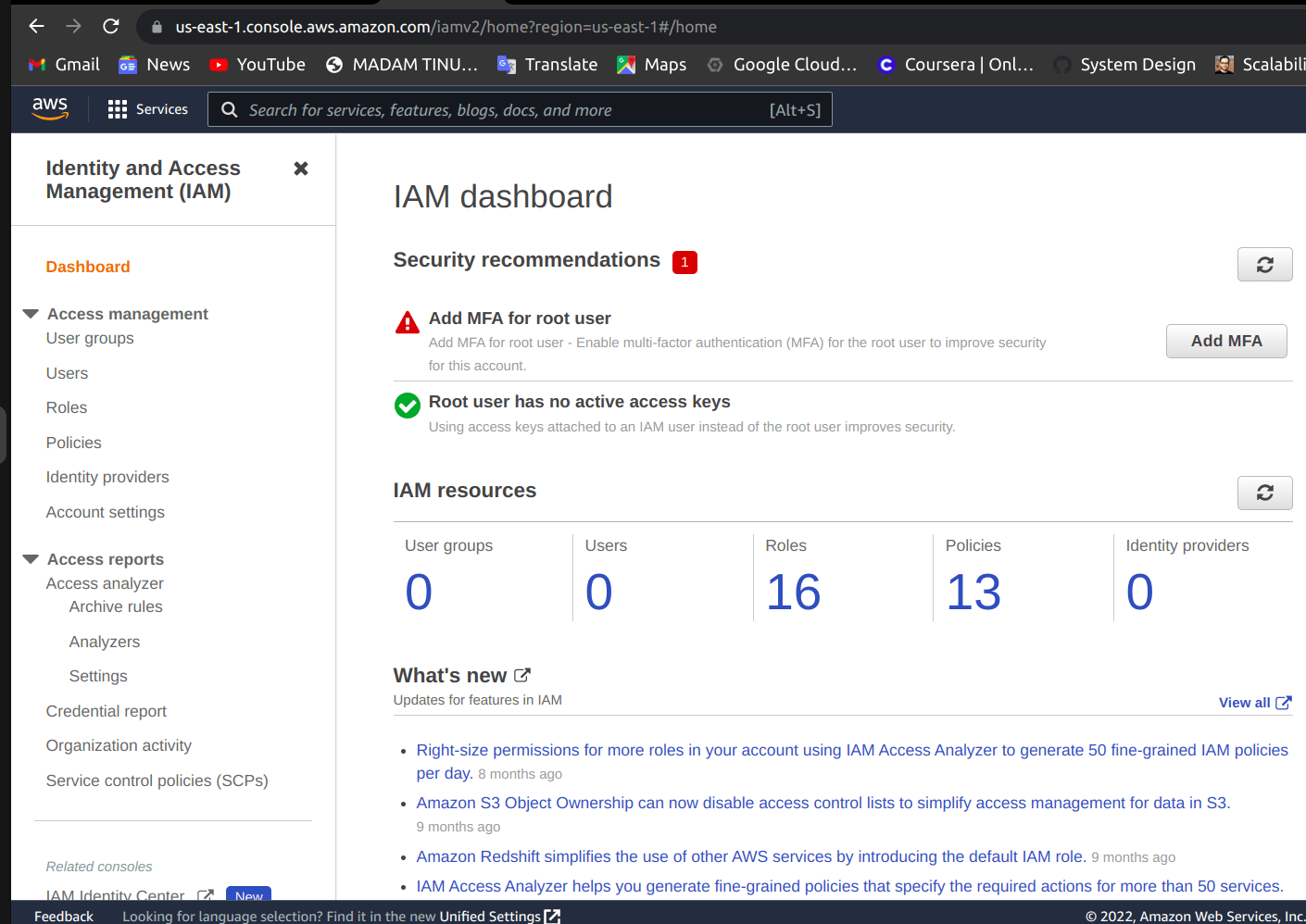Screen dimensions: 1306x924
Task: Click the red security alert triangle icon
Action: click(407, 321)
